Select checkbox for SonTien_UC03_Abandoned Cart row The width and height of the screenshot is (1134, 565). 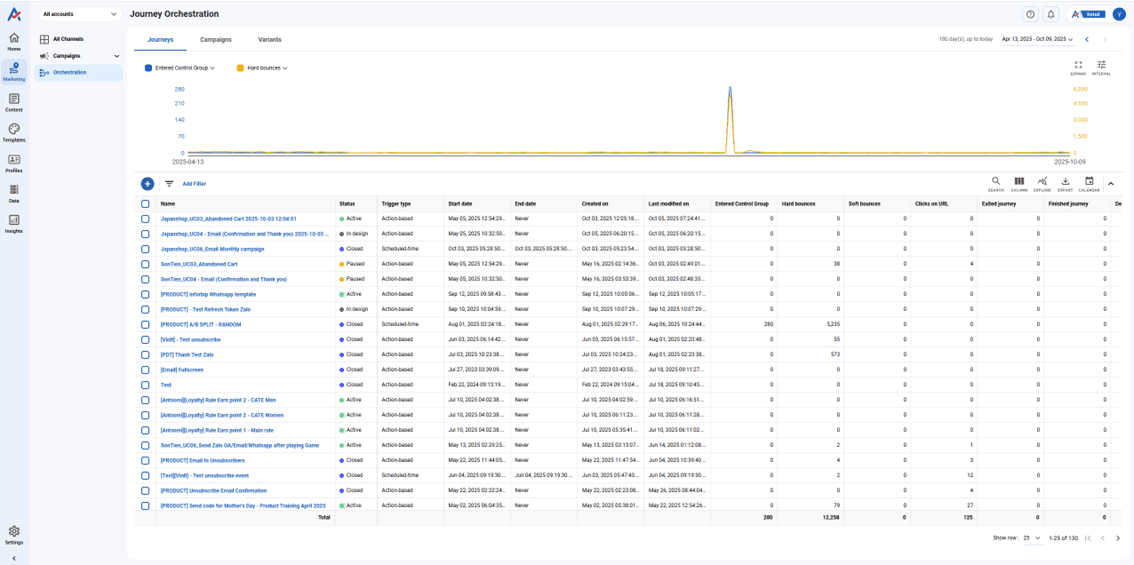point(145,264)
